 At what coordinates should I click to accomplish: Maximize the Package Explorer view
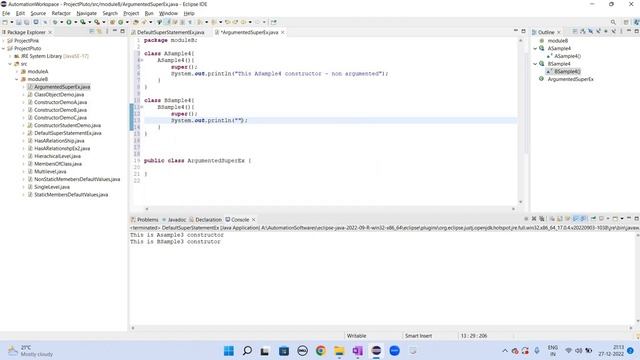[122, 31]
